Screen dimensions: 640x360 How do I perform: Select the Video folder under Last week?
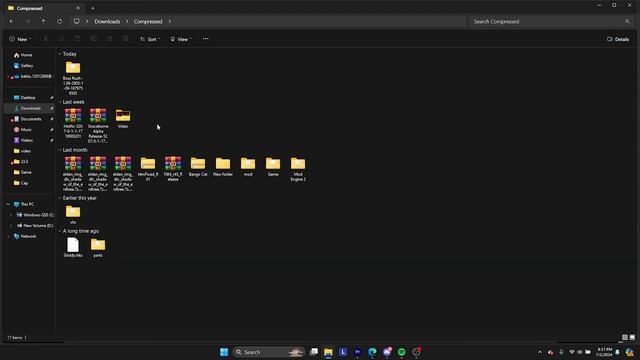click(x=123, y=119)
